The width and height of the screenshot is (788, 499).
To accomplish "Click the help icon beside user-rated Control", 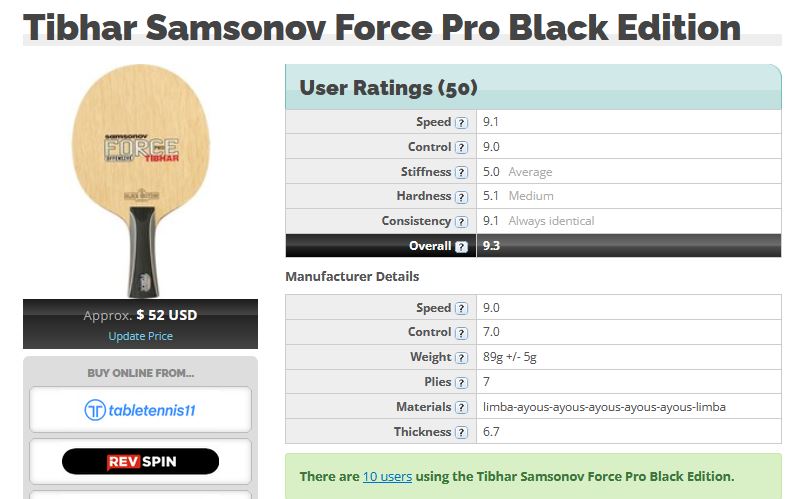I will click(x=461, y=147).
